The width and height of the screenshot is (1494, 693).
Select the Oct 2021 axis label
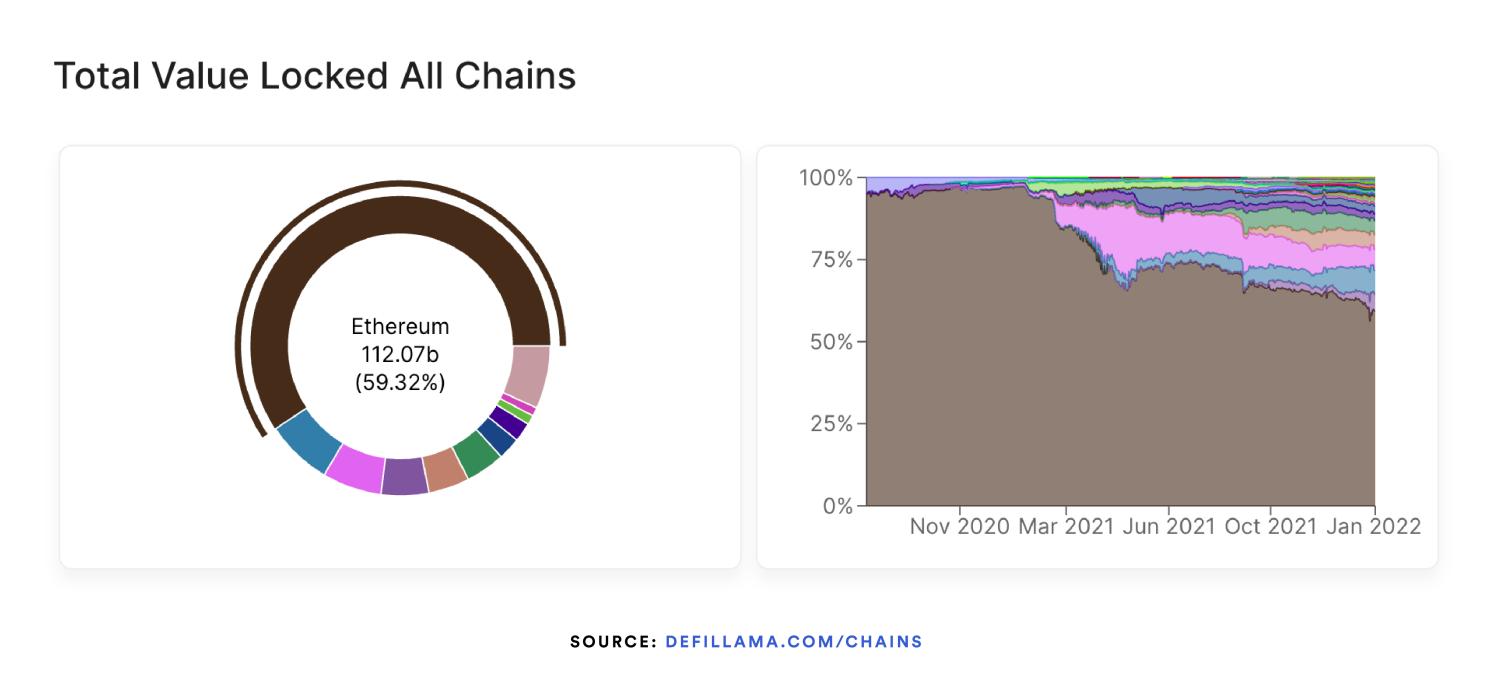click(1272, 526)
